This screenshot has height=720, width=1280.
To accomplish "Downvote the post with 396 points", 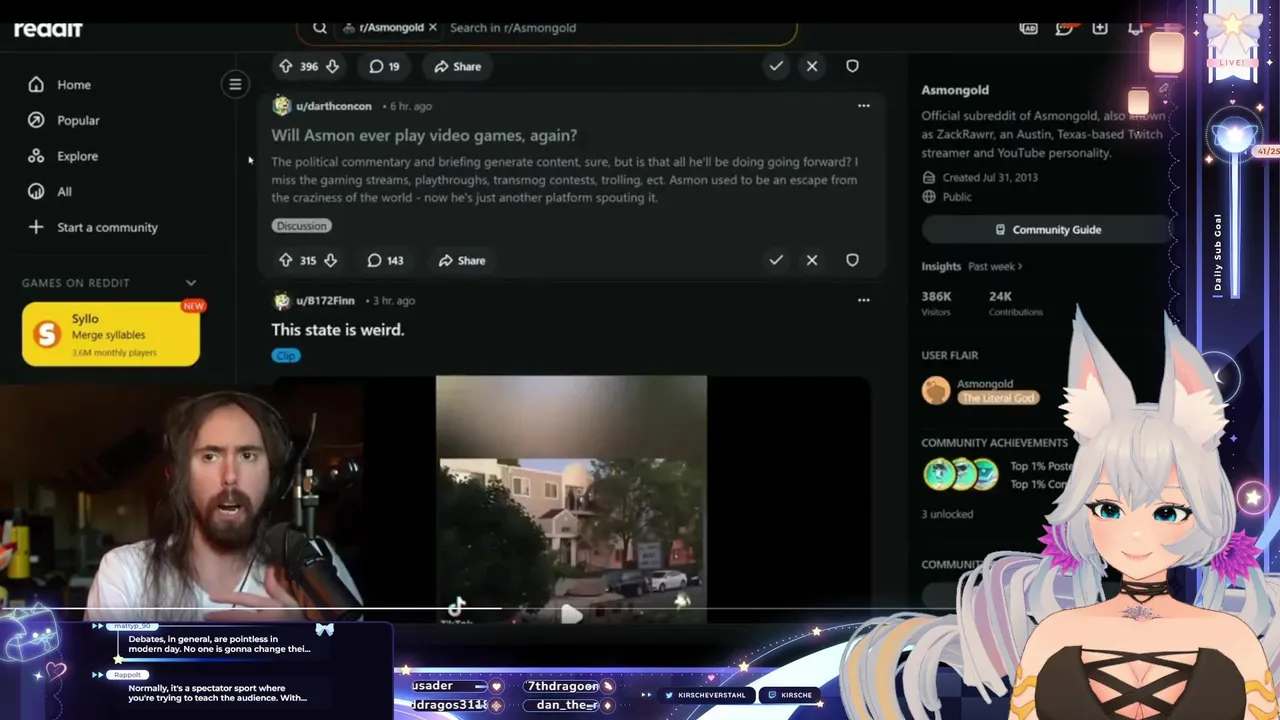I will click(x=332, y=66).
